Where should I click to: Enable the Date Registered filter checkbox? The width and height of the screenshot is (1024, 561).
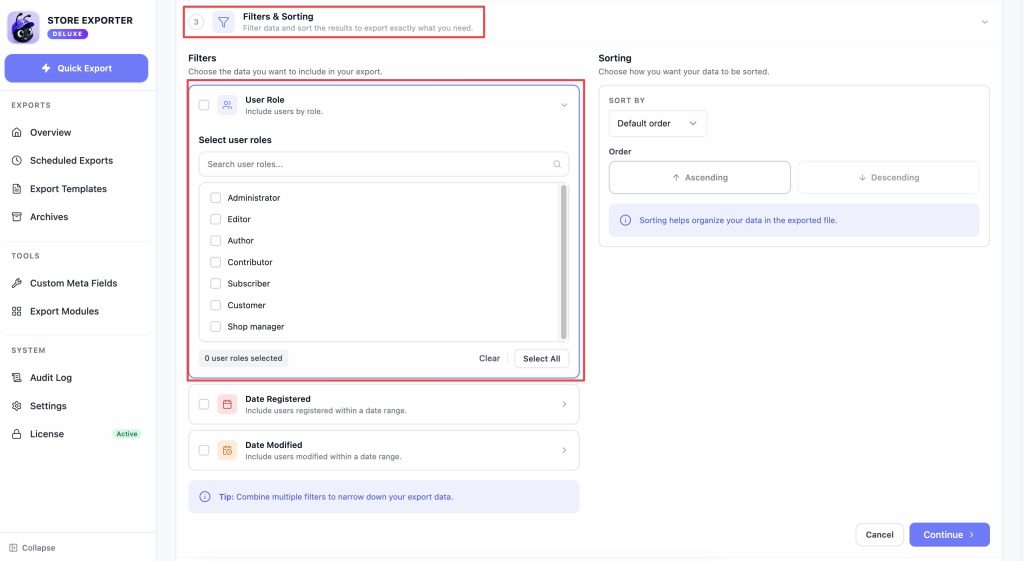tap(204, 404)
